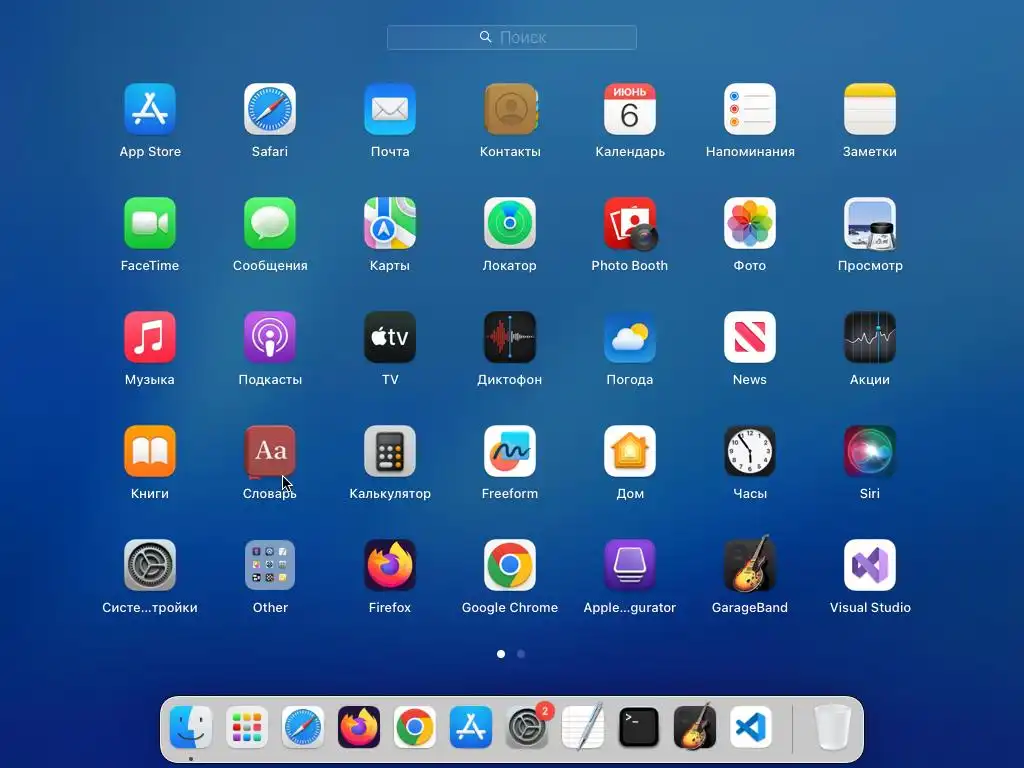
Task: Open Сообщения messages app
Action: point(270,223)
